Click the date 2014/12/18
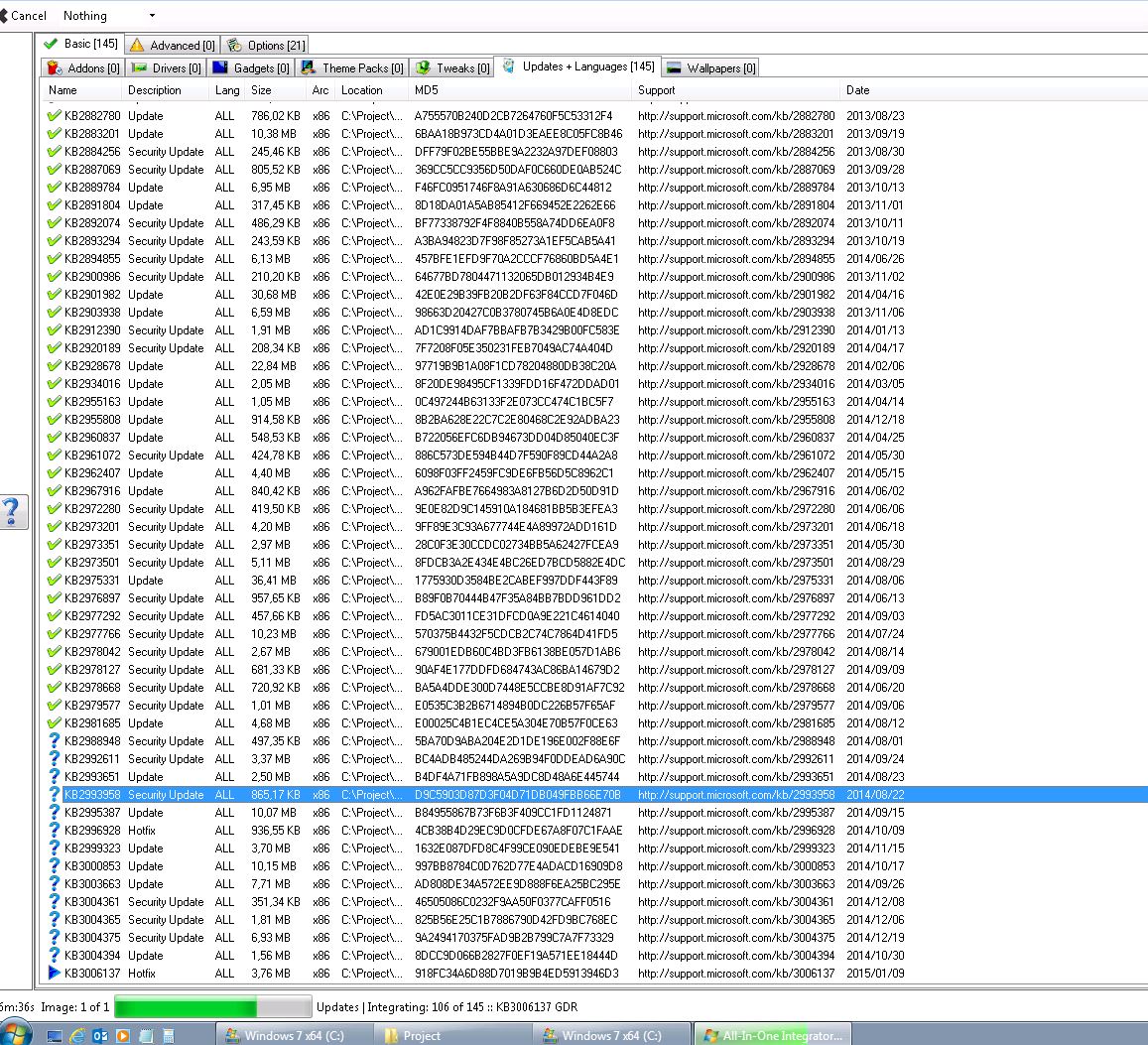Image resolution: width=1148 pixels, height=1045 pixels. tap(876, 420)
